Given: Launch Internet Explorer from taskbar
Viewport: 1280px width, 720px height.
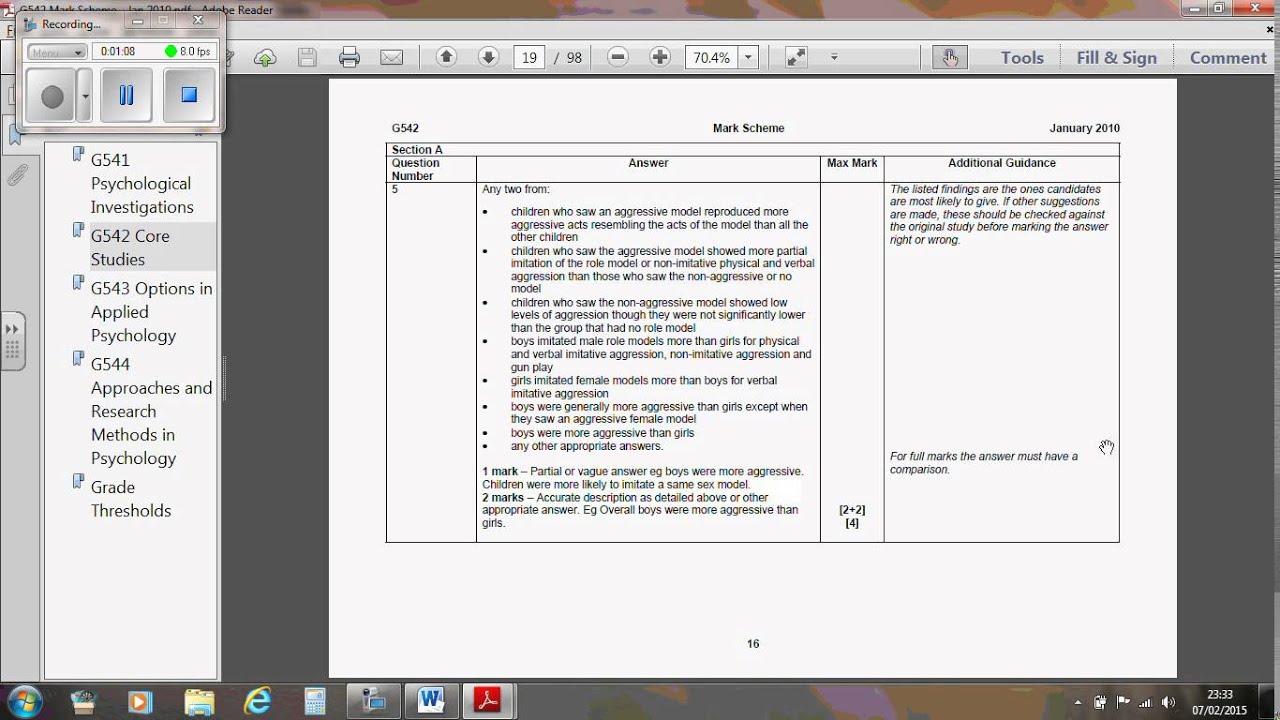Looking at the screenshot, I should [x=258, y=701].
